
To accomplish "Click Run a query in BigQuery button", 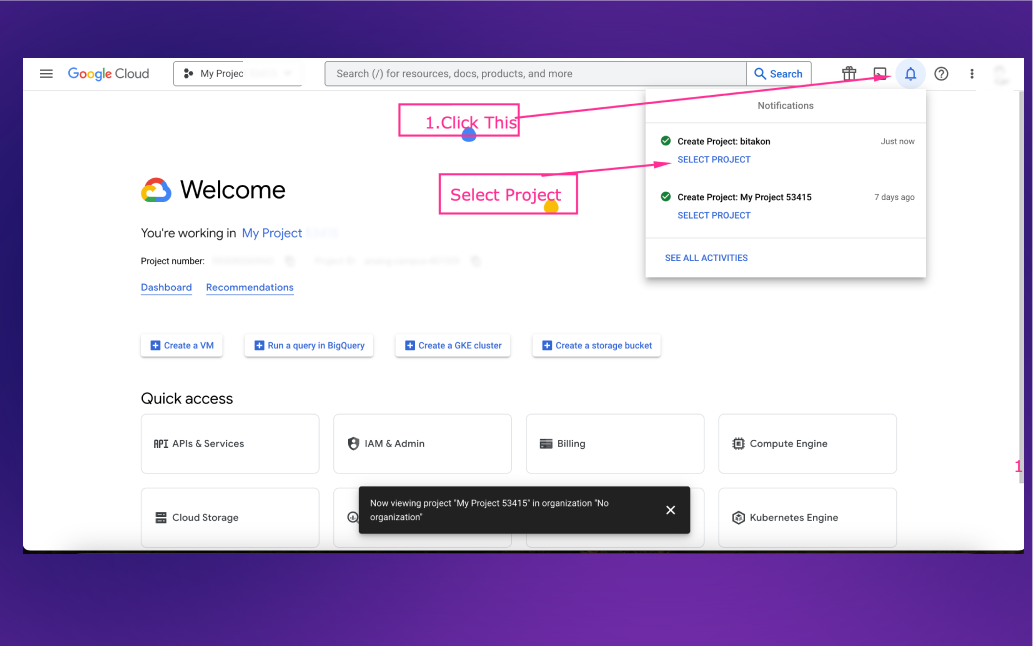I will coord(309,346).
